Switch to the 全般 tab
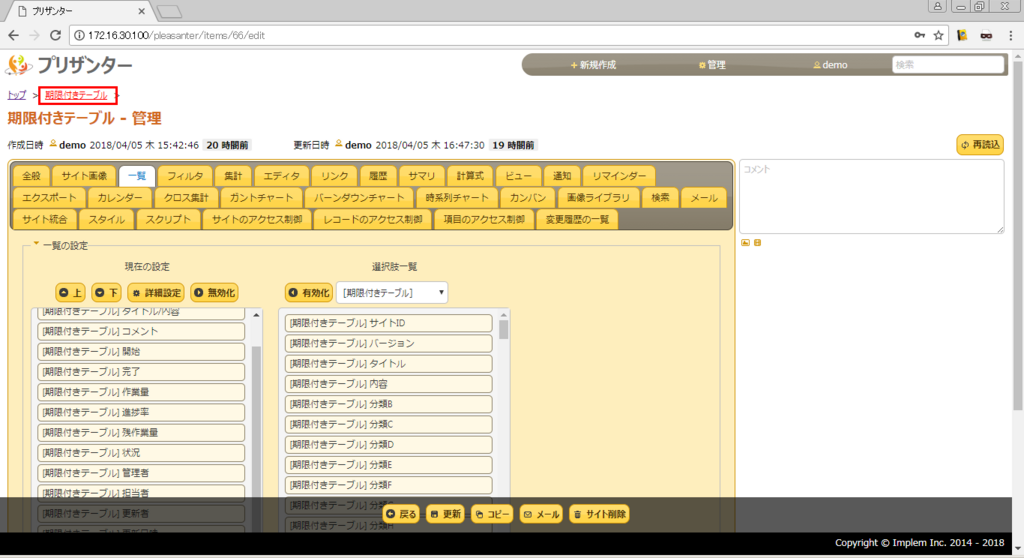This screenshot has width=1024, height=558. point(31,176)
